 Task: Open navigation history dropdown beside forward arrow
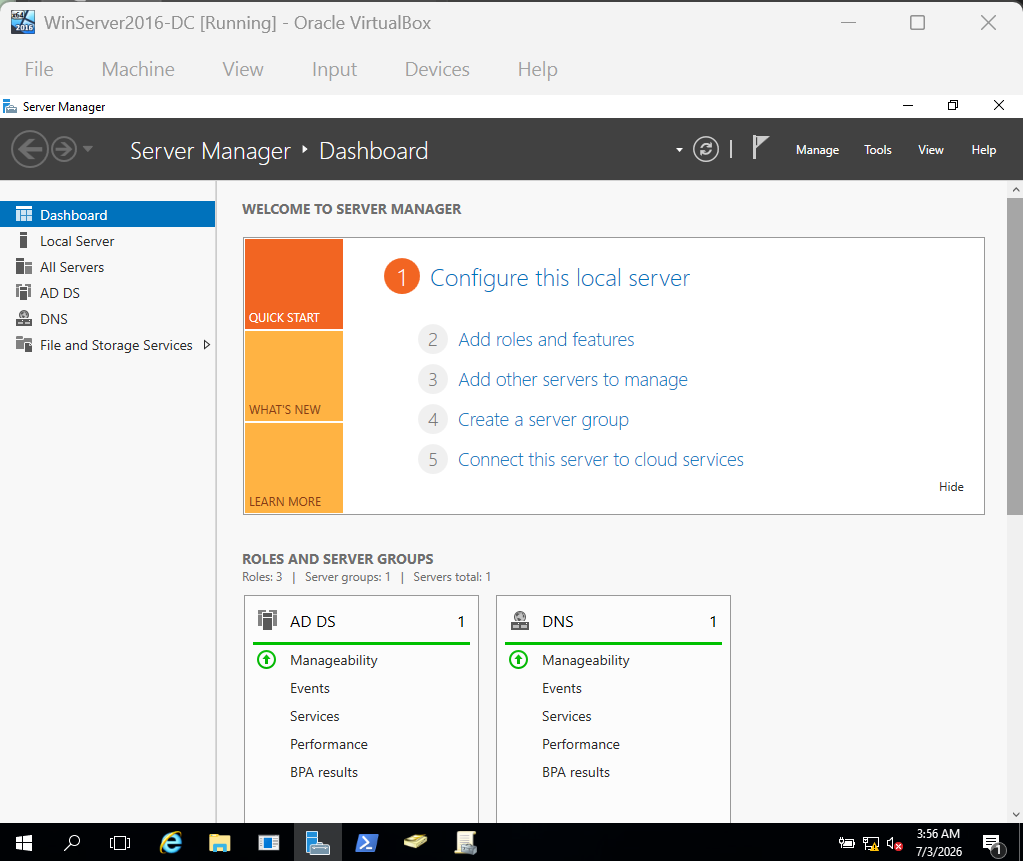(x=87, y=149)
